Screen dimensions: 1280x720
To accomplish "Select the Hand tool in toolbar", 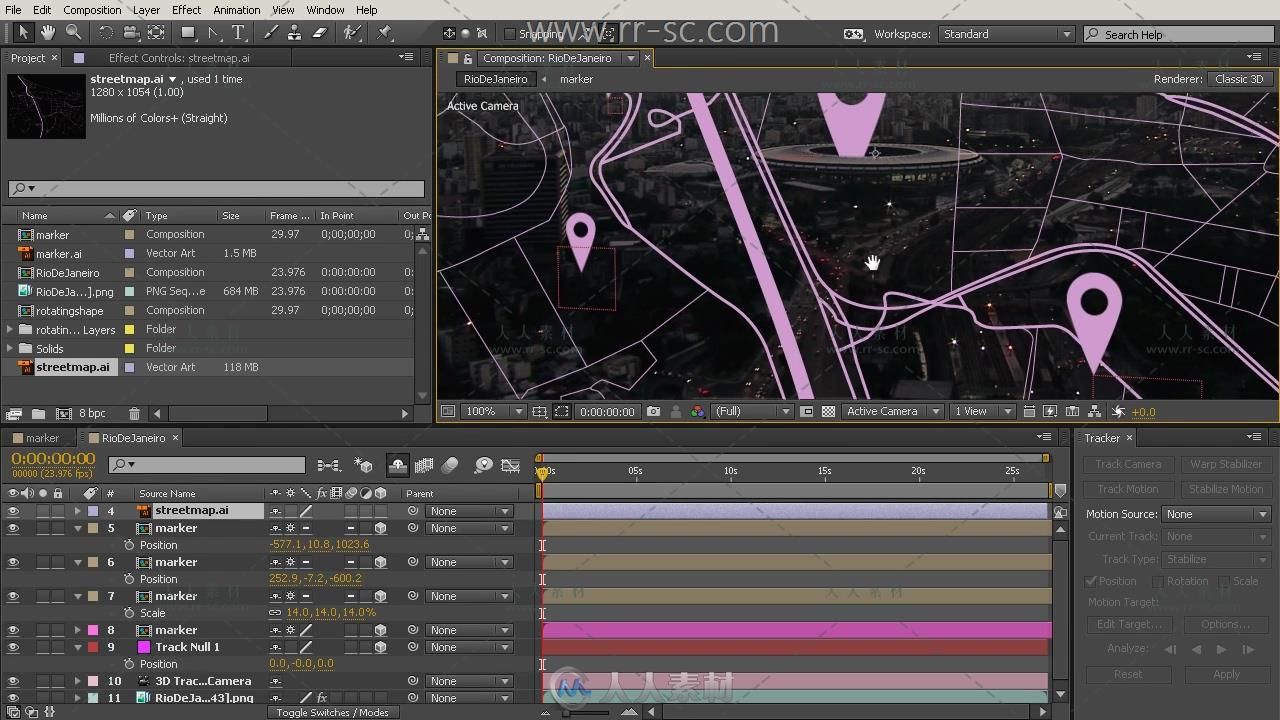I will point(48,33).
